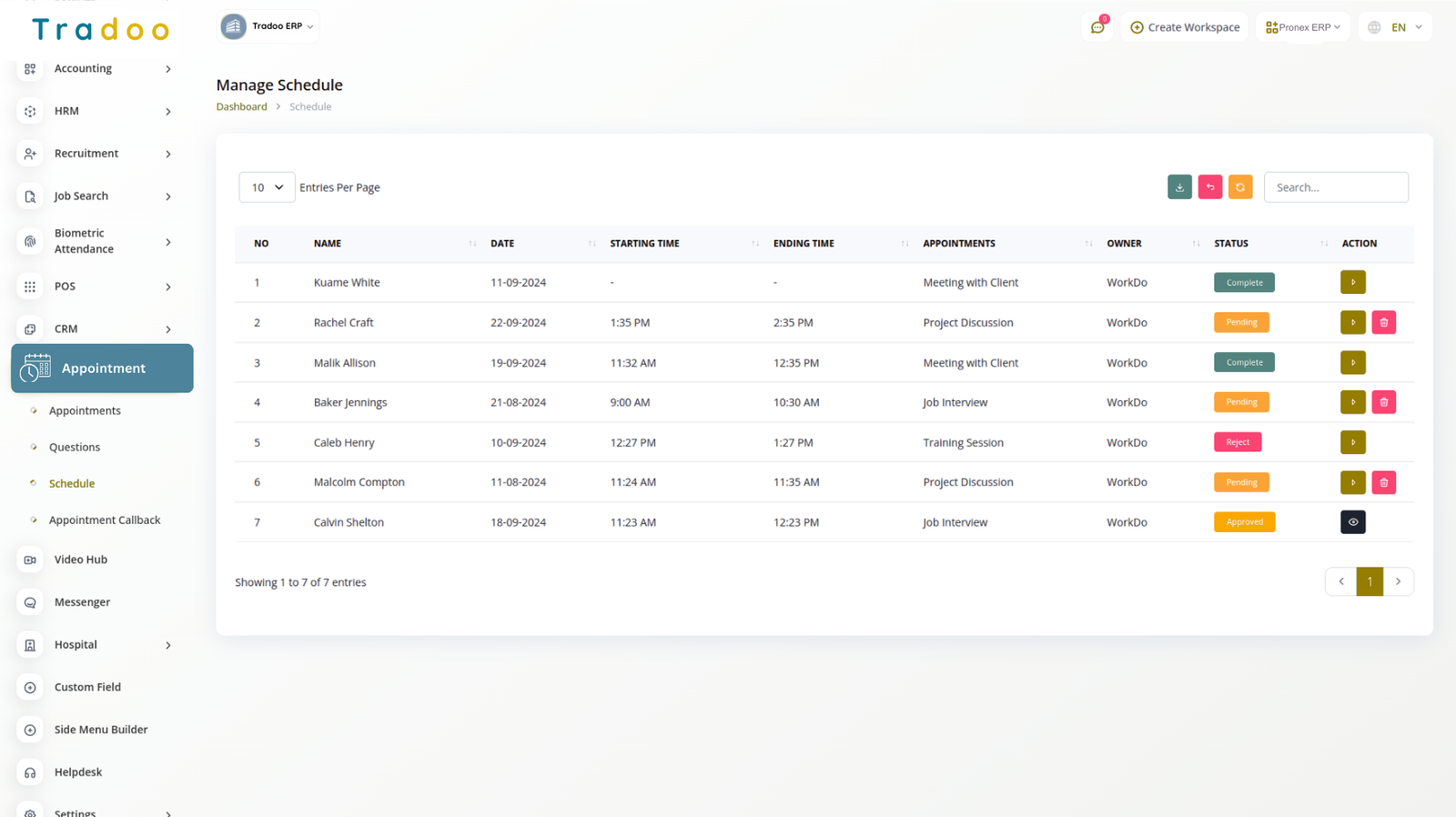
Task: Click the Search input field
Action: pos(1335,187)
